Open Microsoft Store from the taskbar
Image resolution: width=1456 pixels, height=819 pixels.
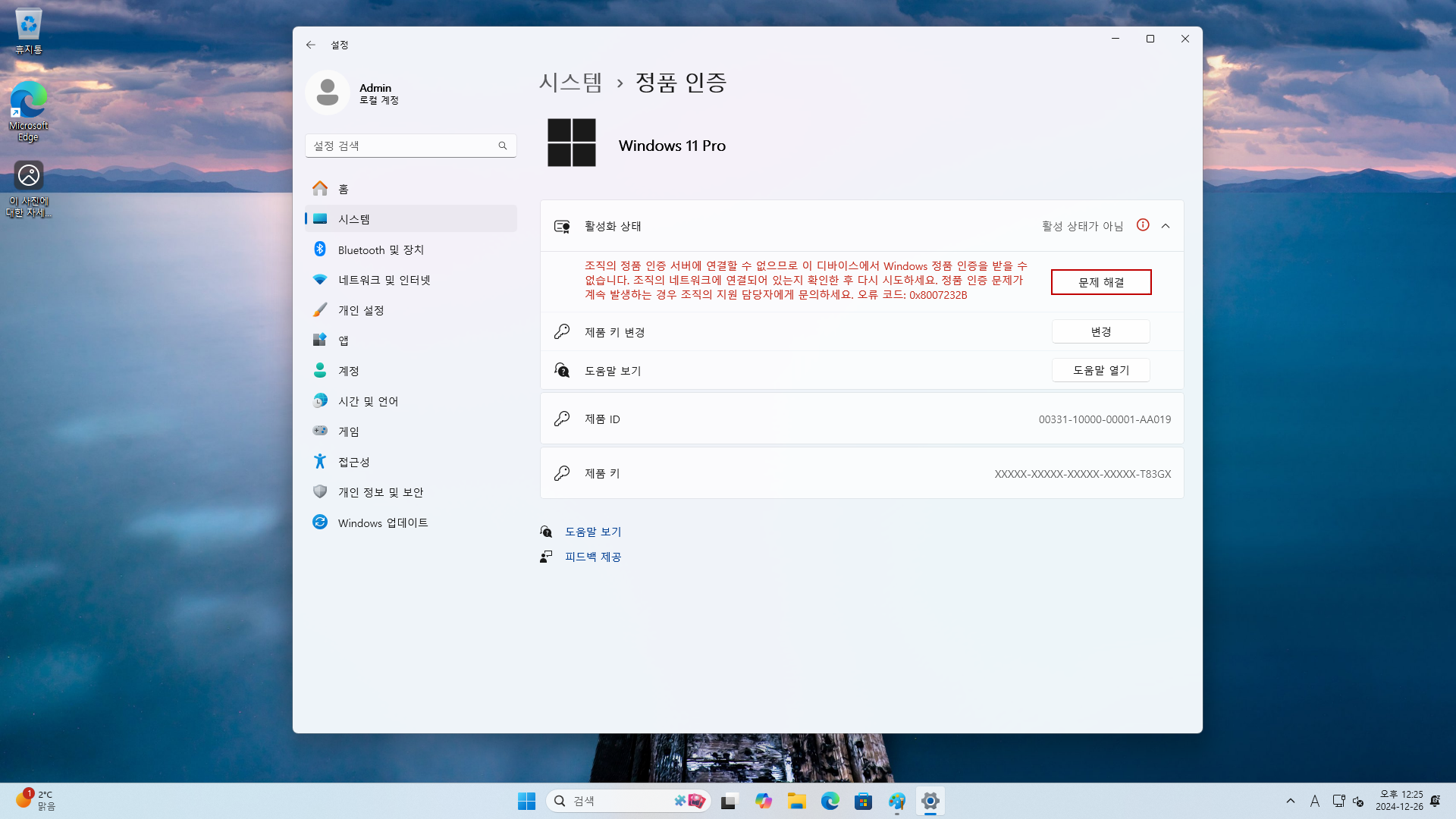[x=864, y=801]
